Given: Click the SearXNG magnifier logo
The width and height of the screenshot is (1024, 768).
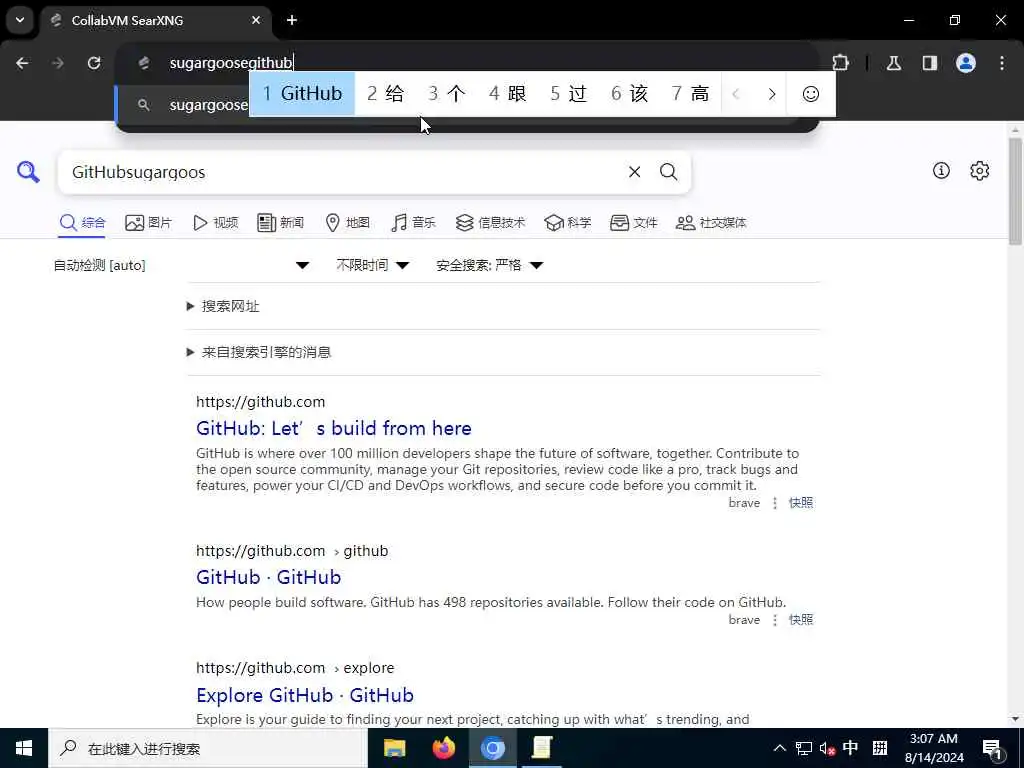Looking at the screenshot, I should click(x=28, y=172).
